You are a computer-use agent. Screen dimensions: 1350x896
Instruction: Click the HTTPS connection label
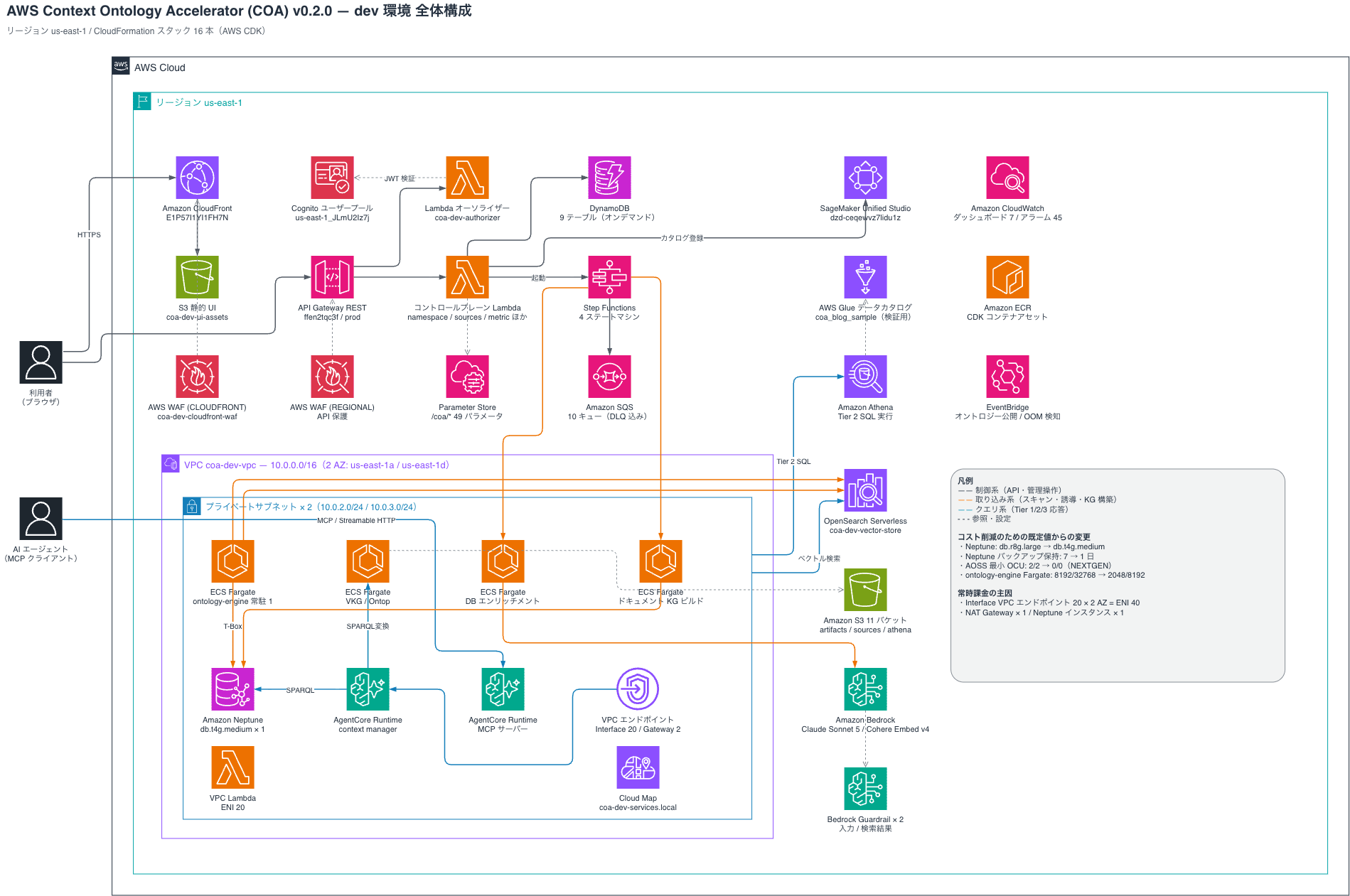(x=89, y=234)
